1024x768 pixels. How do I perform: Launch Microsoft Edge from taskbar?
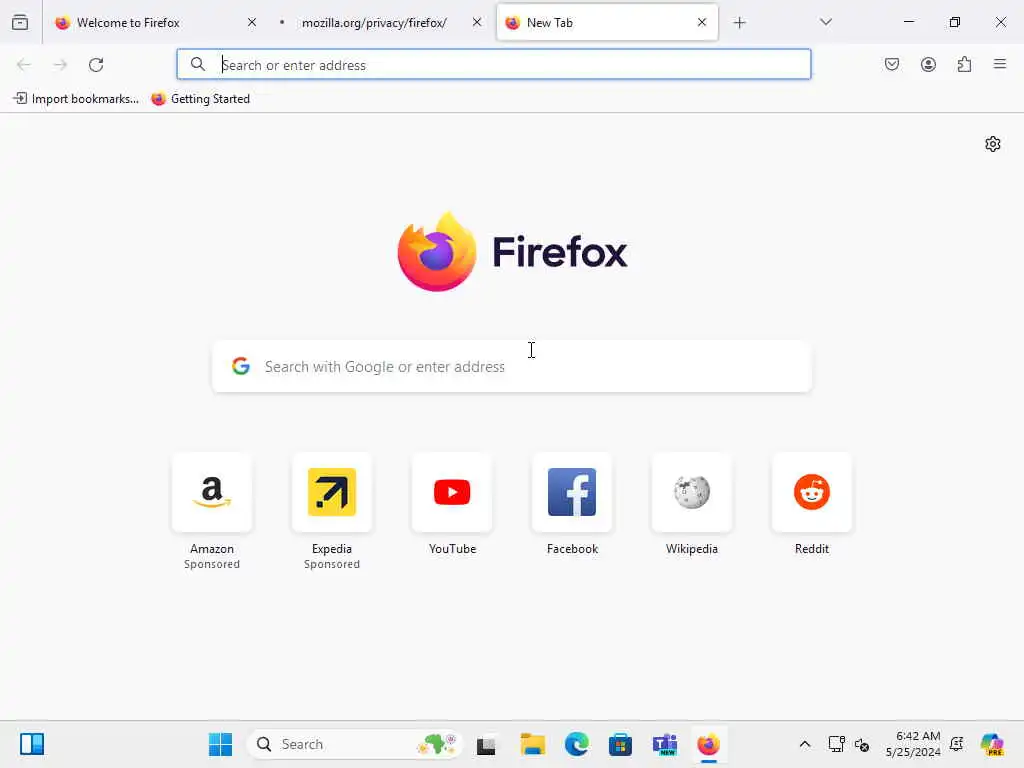pos(577,744)
